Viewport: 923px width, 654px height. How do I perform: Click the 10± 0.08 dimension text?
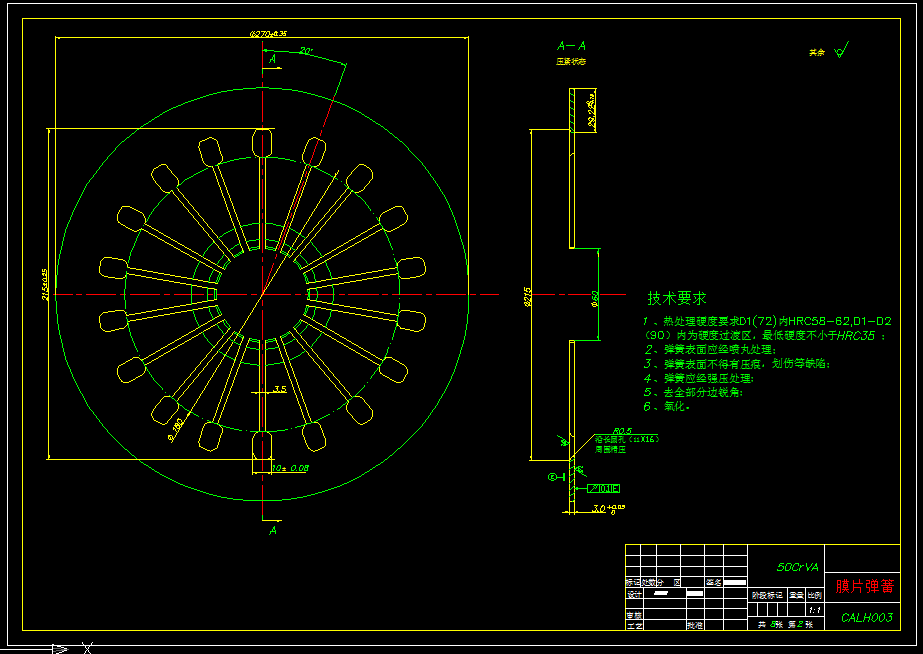291,469
